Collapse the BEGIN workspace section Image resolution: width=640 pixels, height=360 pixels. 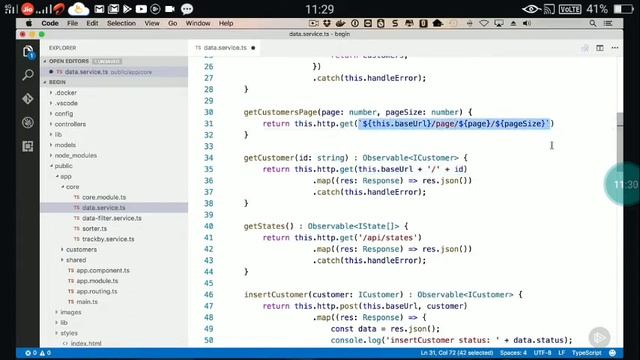(x=57, y=82)
